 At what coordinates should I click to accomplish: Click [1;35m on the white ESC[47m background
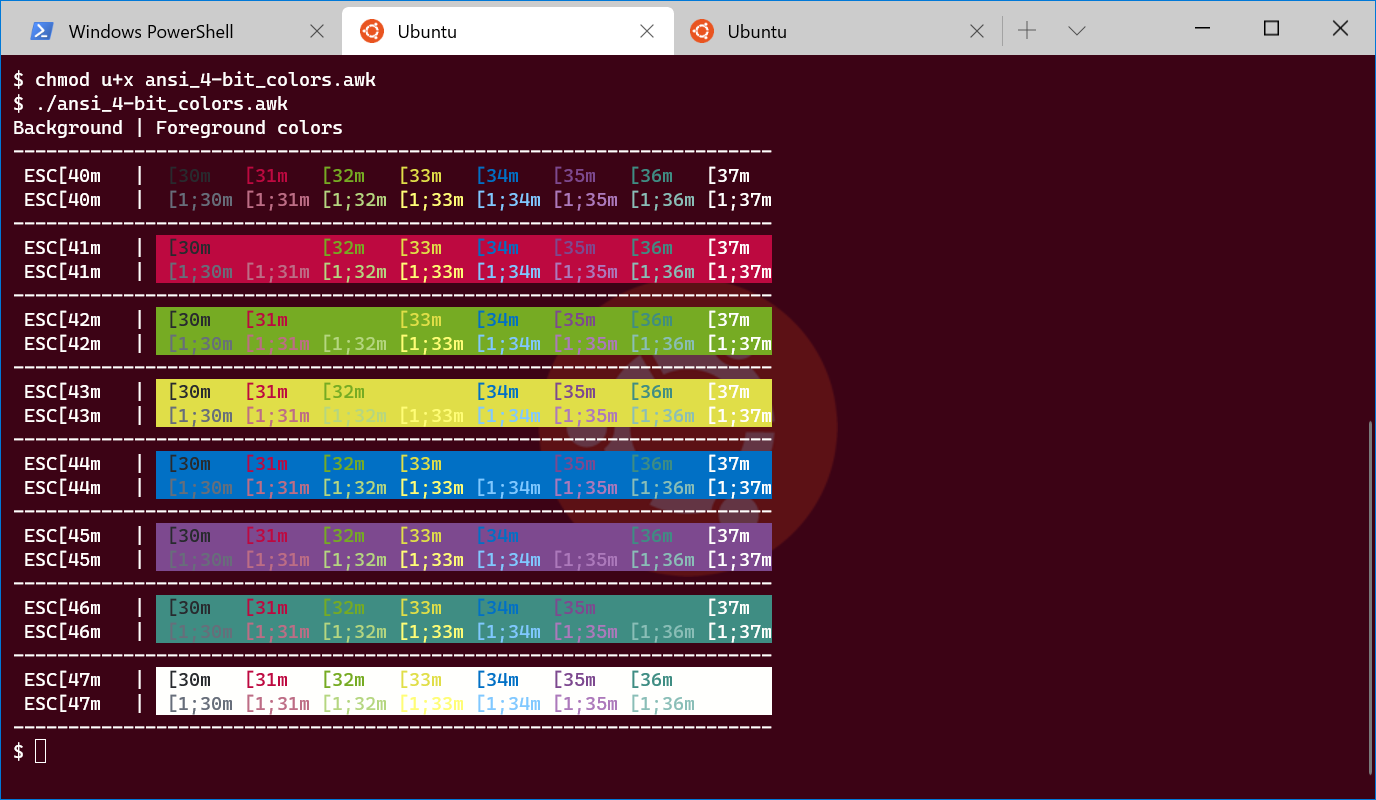pyautogui.click(x=585, y=704)
